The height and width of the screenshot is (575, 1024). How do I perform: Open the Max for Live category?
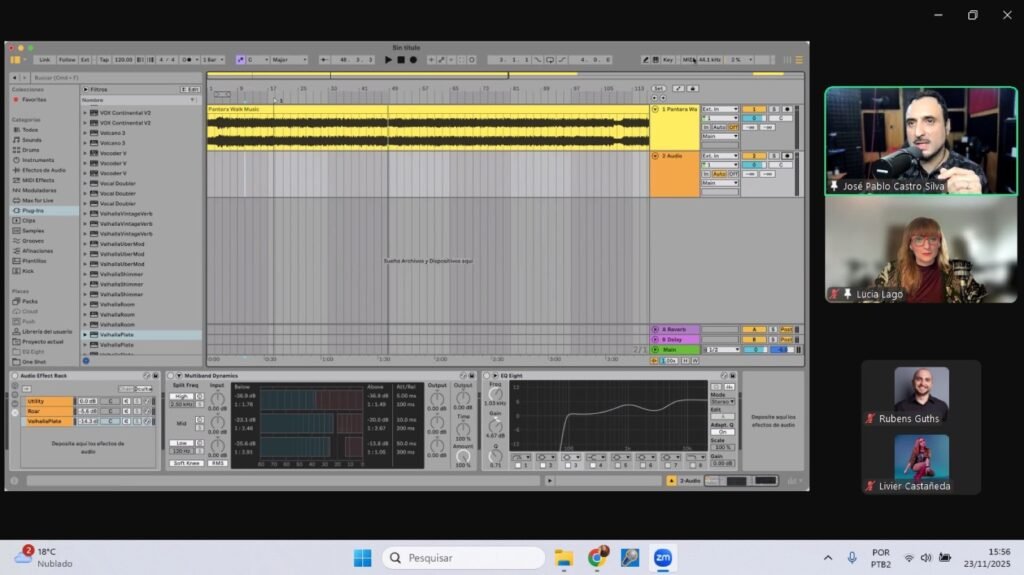pos(38,201)
